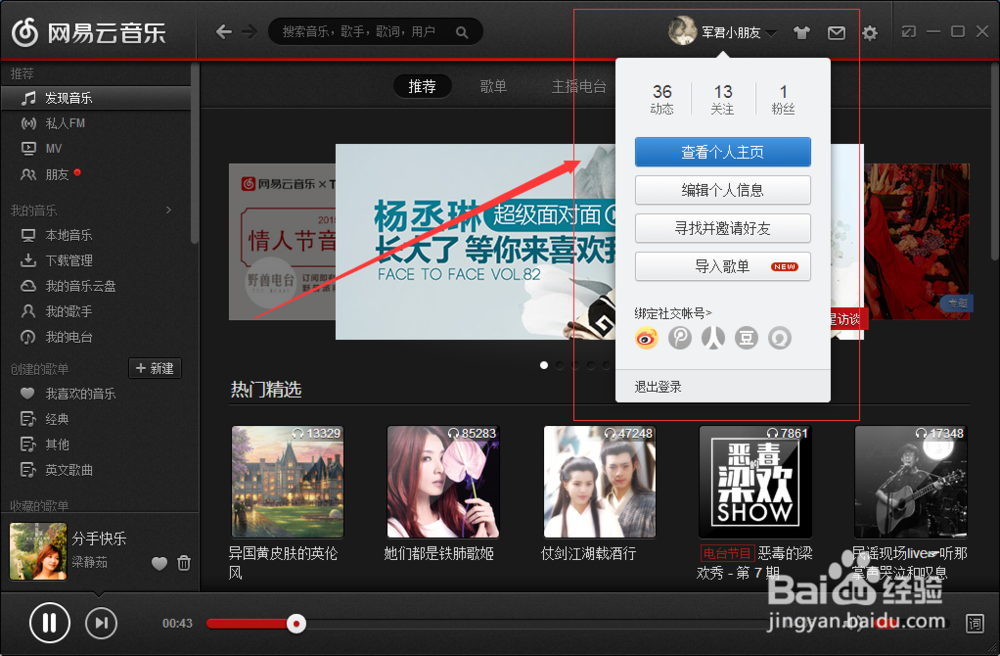The width and height of the screenshot is (1000, 656).
Task: Click 退出登录 to log out
Action: click(x=658, y=387)
